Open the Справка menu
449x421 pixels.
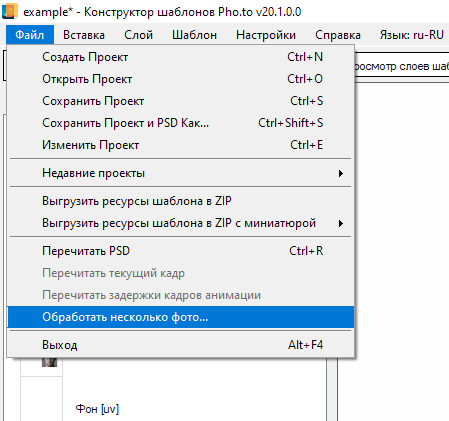click(338, 35)
